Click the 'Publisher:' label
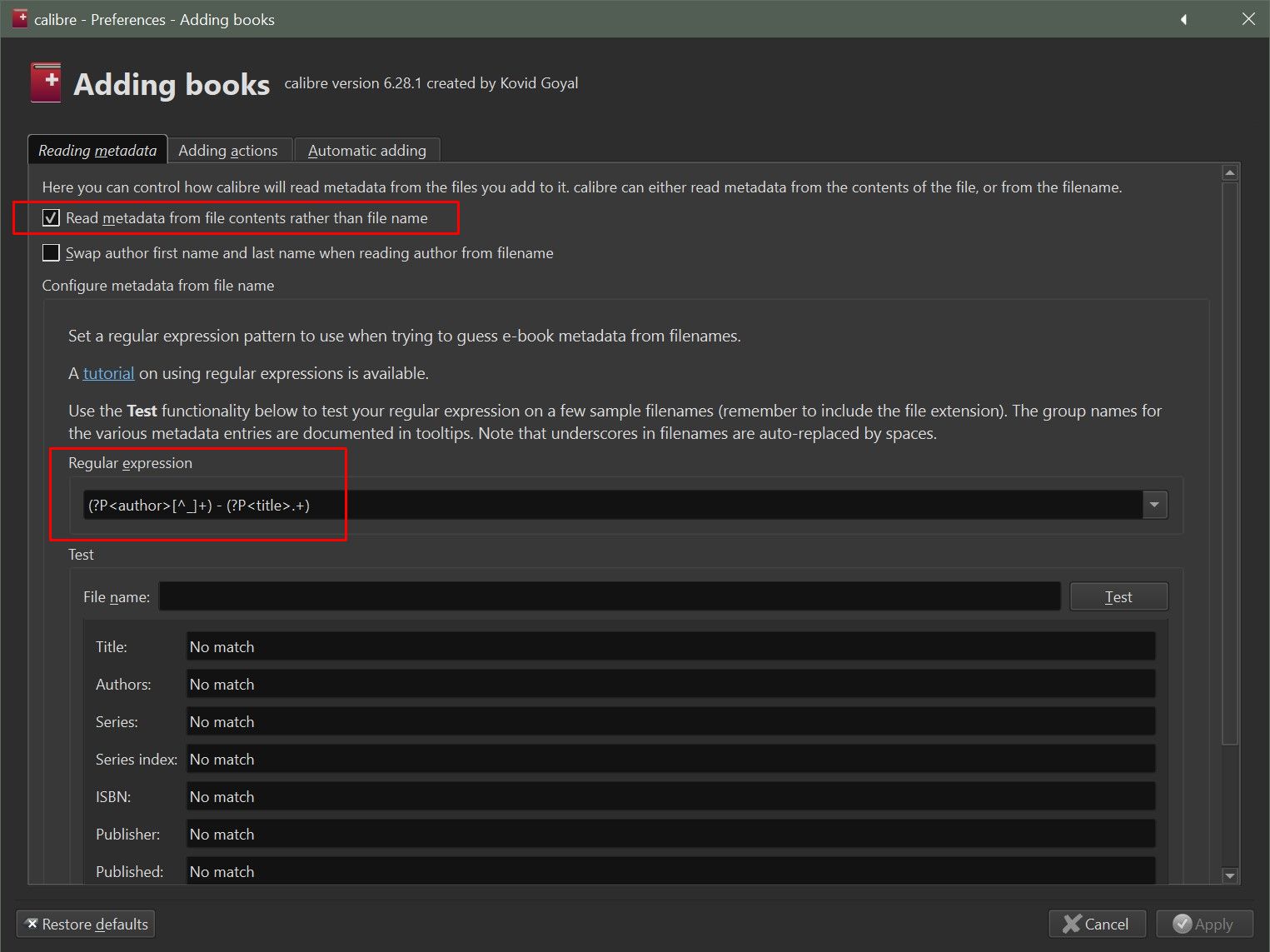This screenshot has width=1270, height=952. tap(127, 835)
